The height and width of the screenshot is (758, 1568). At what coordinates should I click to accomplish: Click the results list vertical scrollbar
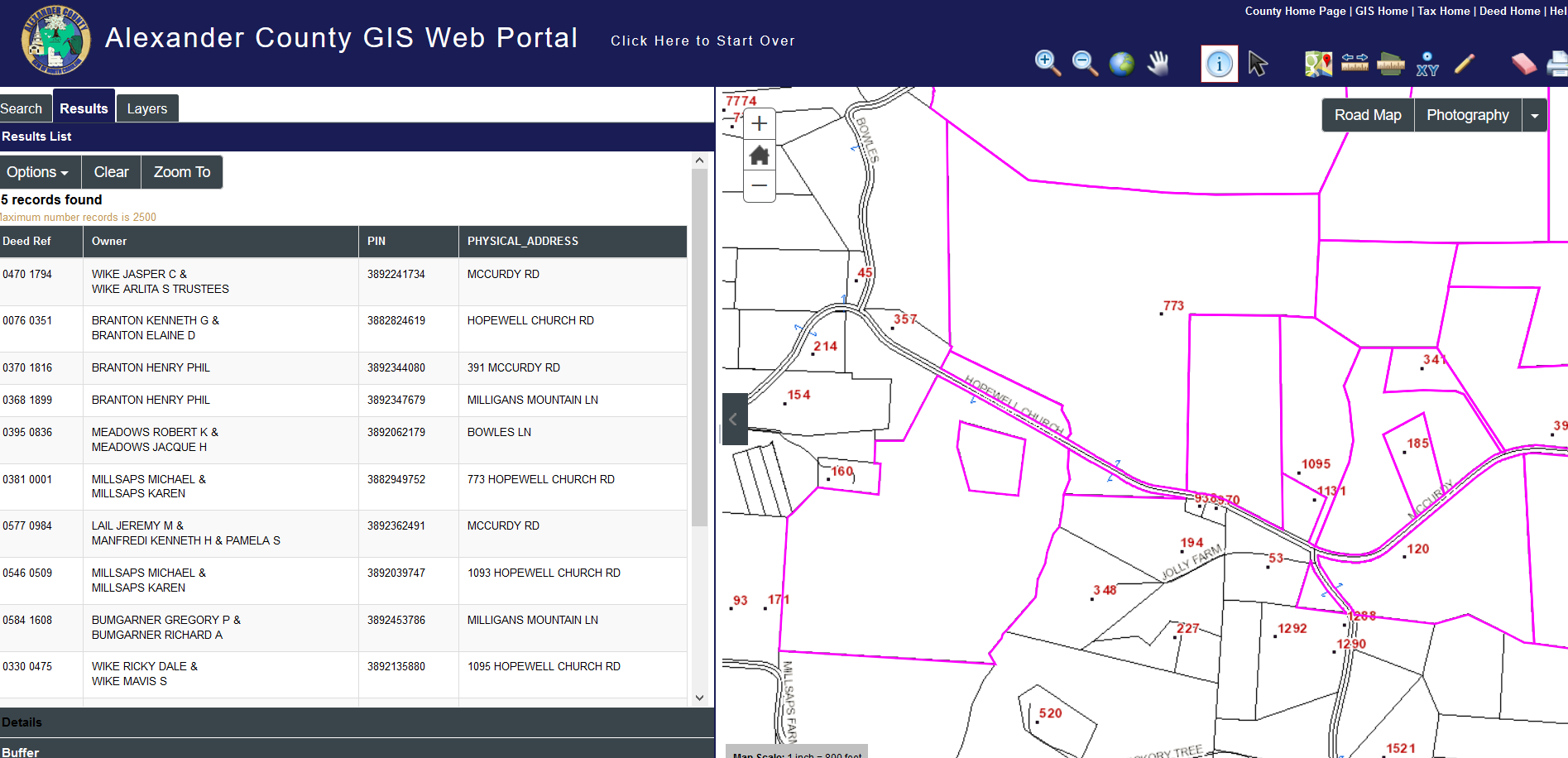(699, 348)
